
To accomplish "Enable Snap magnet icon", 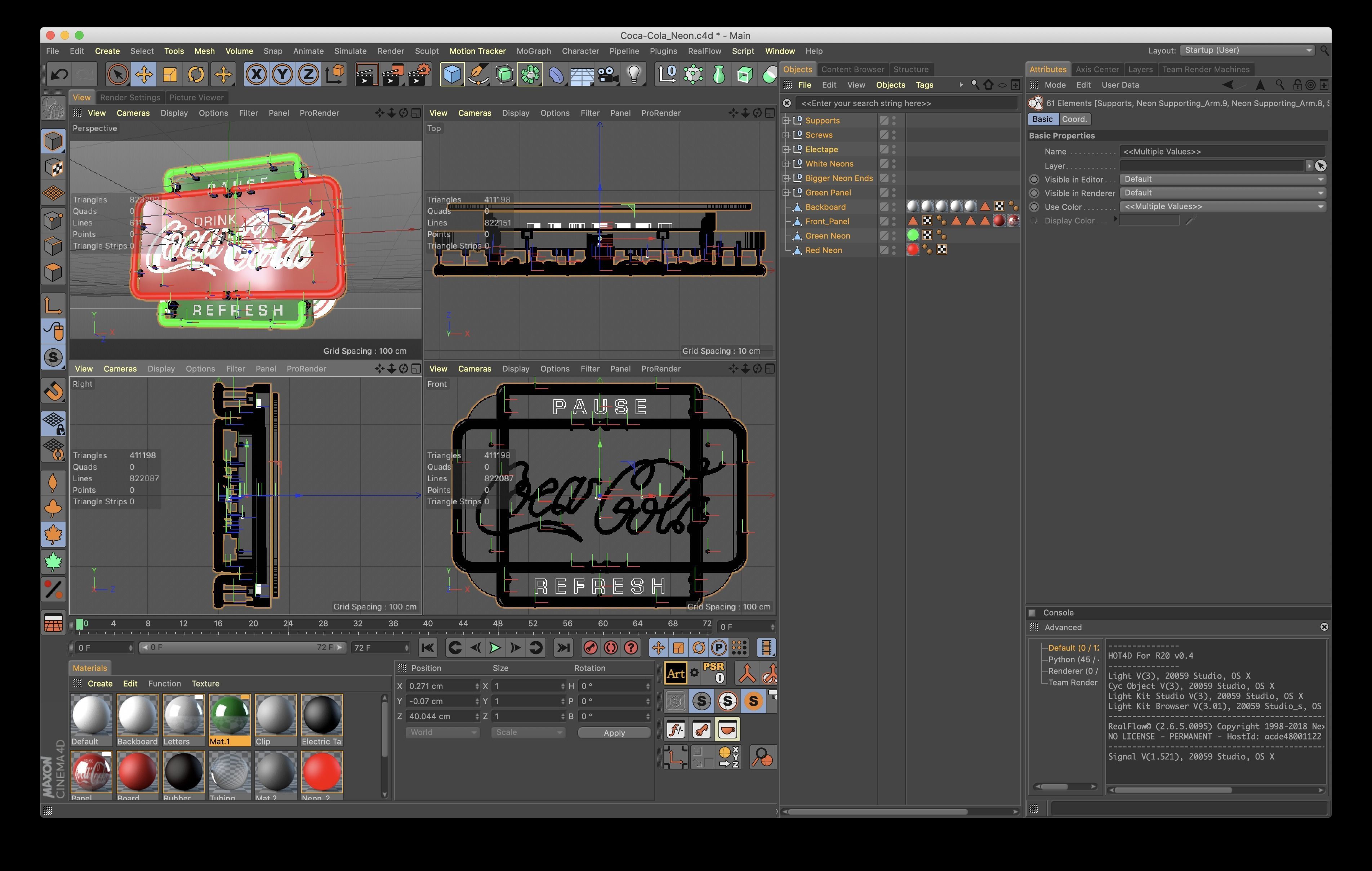I will click(x=54, y=391).
